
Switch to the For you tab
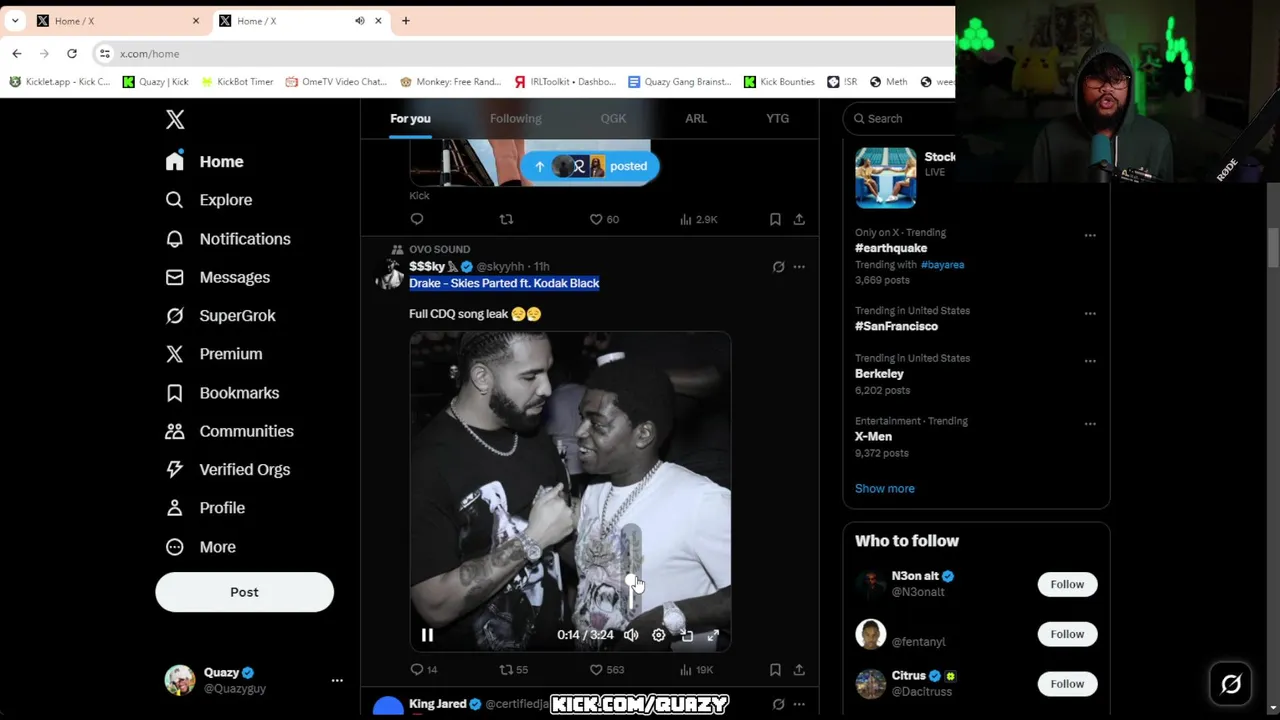[x=410, y=118]
